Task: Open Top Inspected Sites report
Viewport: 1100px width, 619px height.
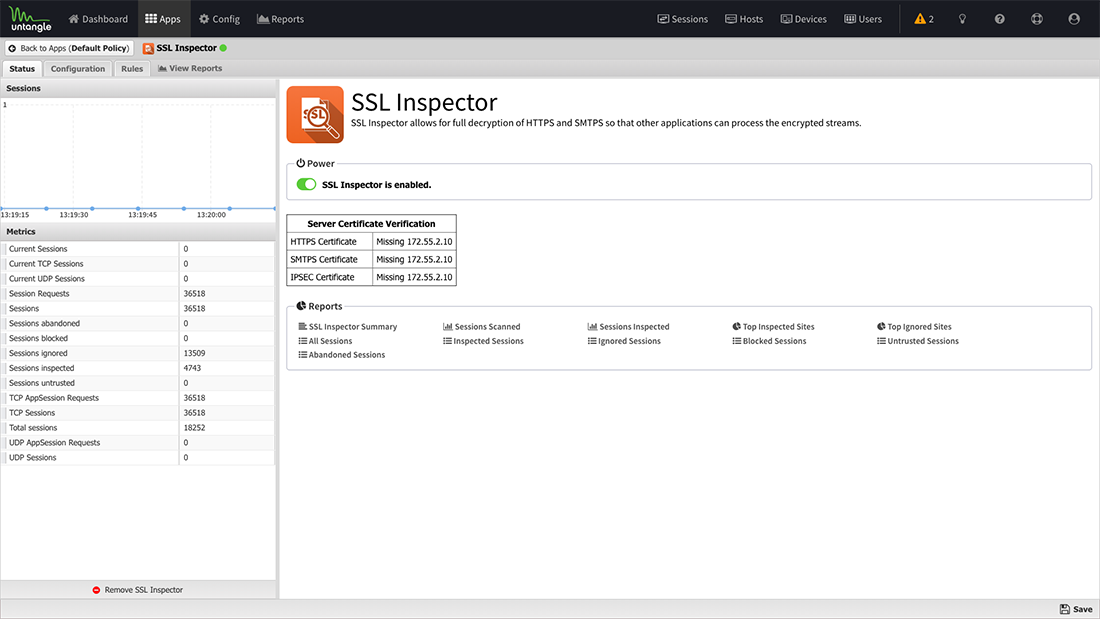Action: coord(773,326)
